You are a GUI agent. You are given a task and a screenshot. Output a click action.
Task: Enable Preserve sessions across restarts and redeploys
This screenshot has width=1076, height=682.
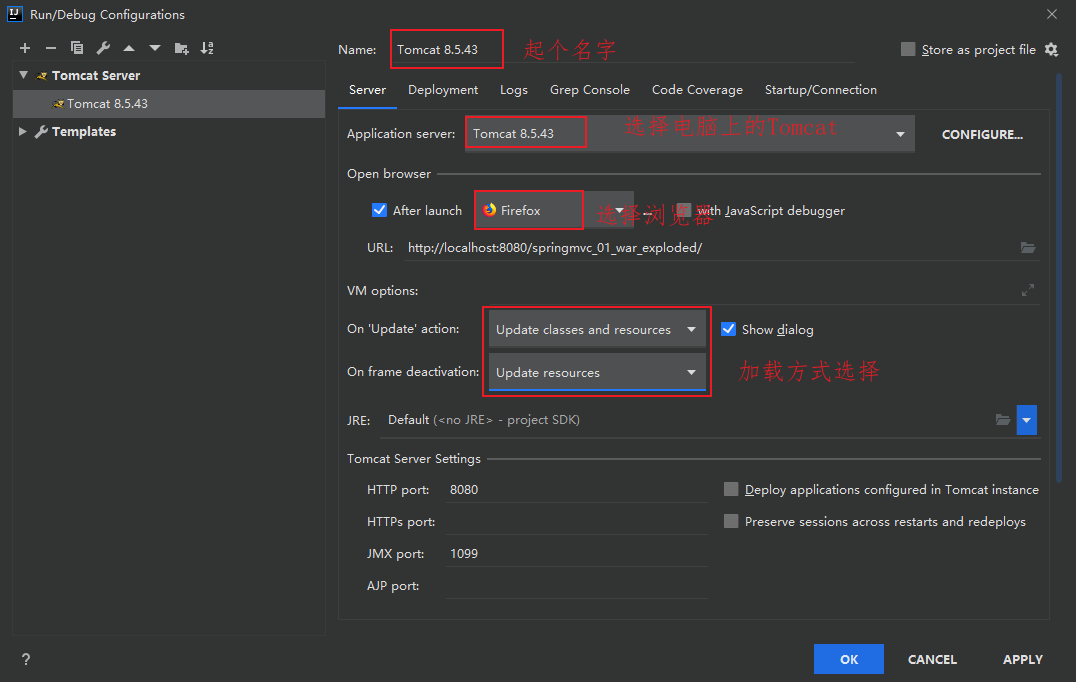[x=731, y=521]
